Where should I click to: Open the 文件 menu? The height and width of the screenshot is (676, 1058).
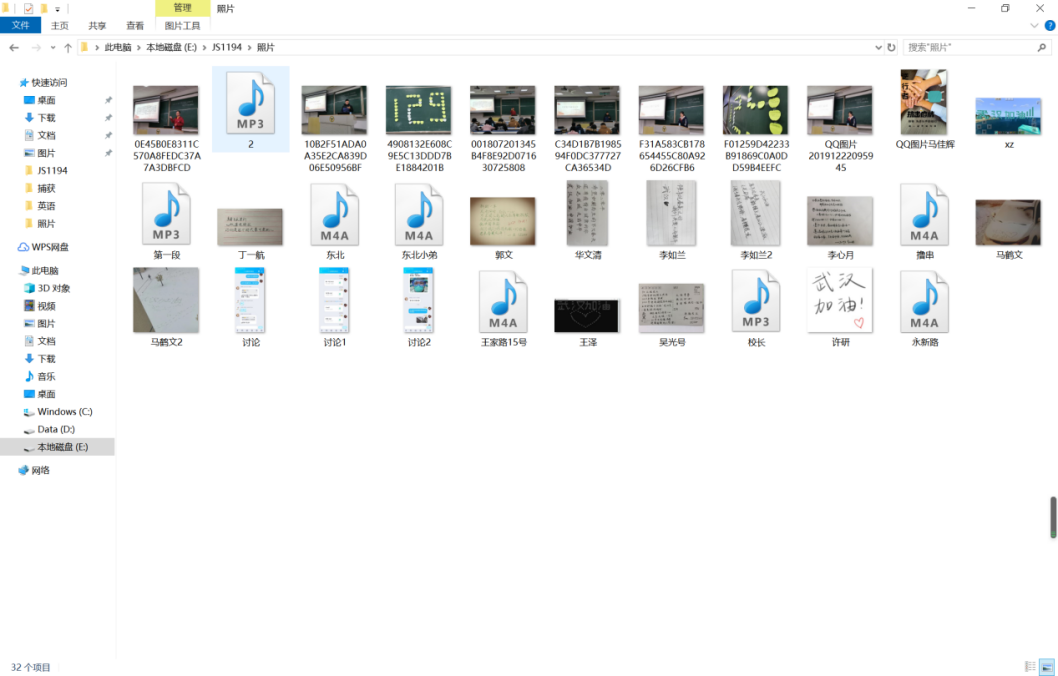tap(20, 26)
